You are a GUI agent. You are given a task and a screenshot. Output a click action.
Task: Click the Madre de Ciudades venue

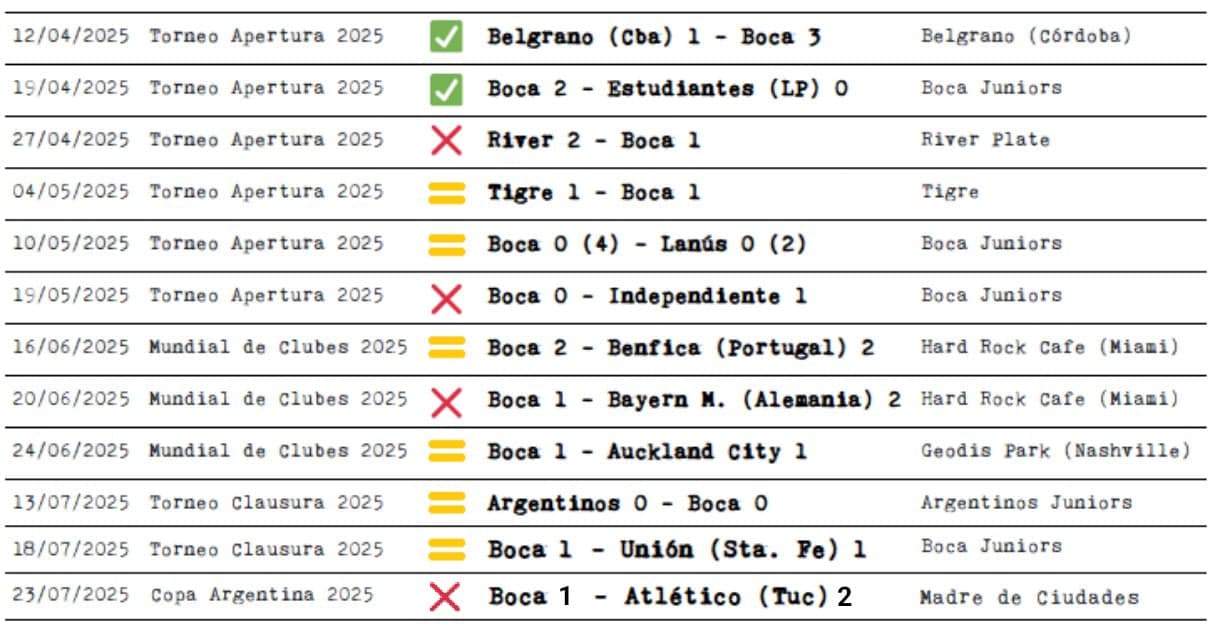[1029, 598]
